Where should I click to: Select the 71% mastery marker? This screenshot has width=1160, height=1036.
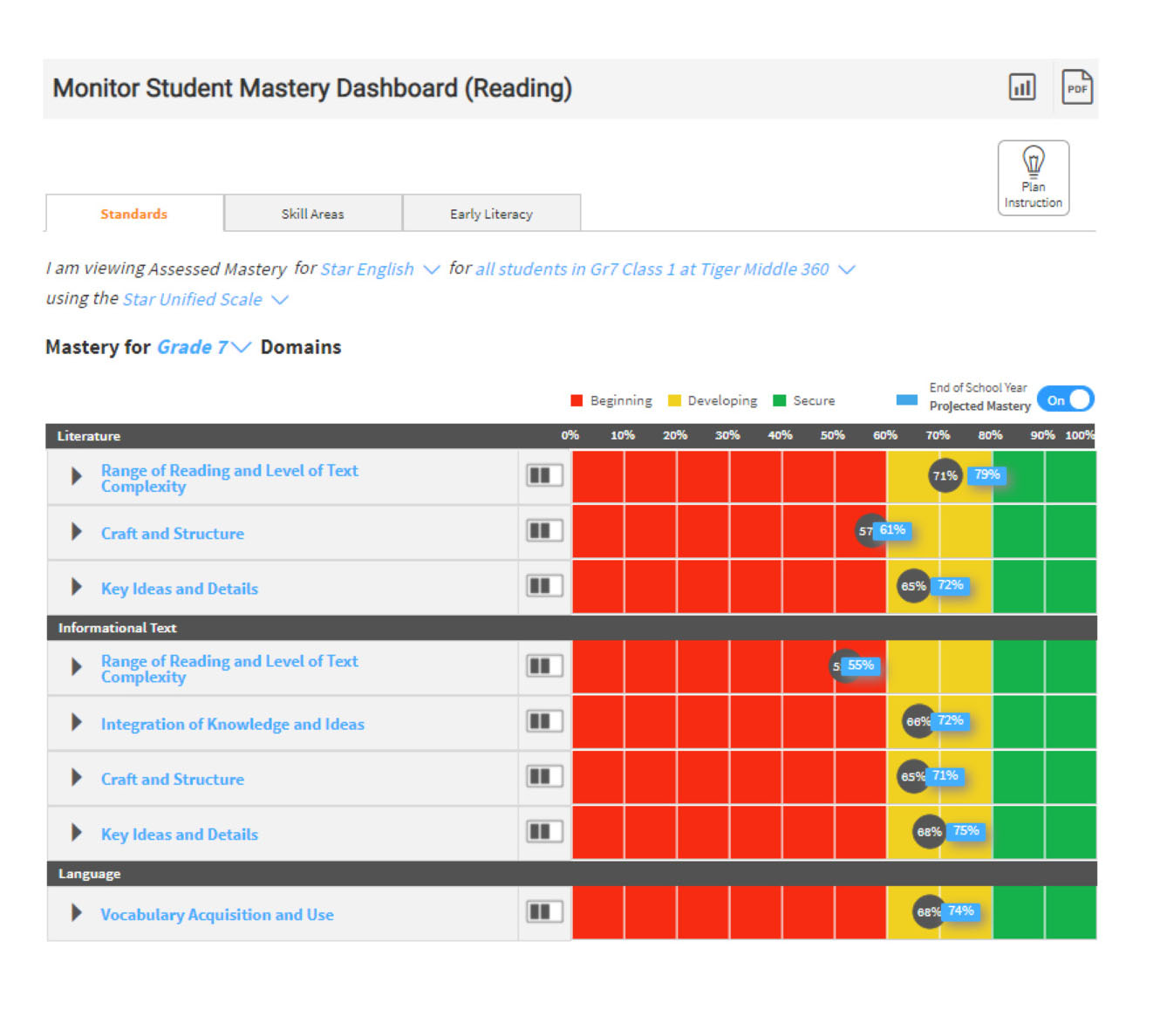tap(945, 475)
